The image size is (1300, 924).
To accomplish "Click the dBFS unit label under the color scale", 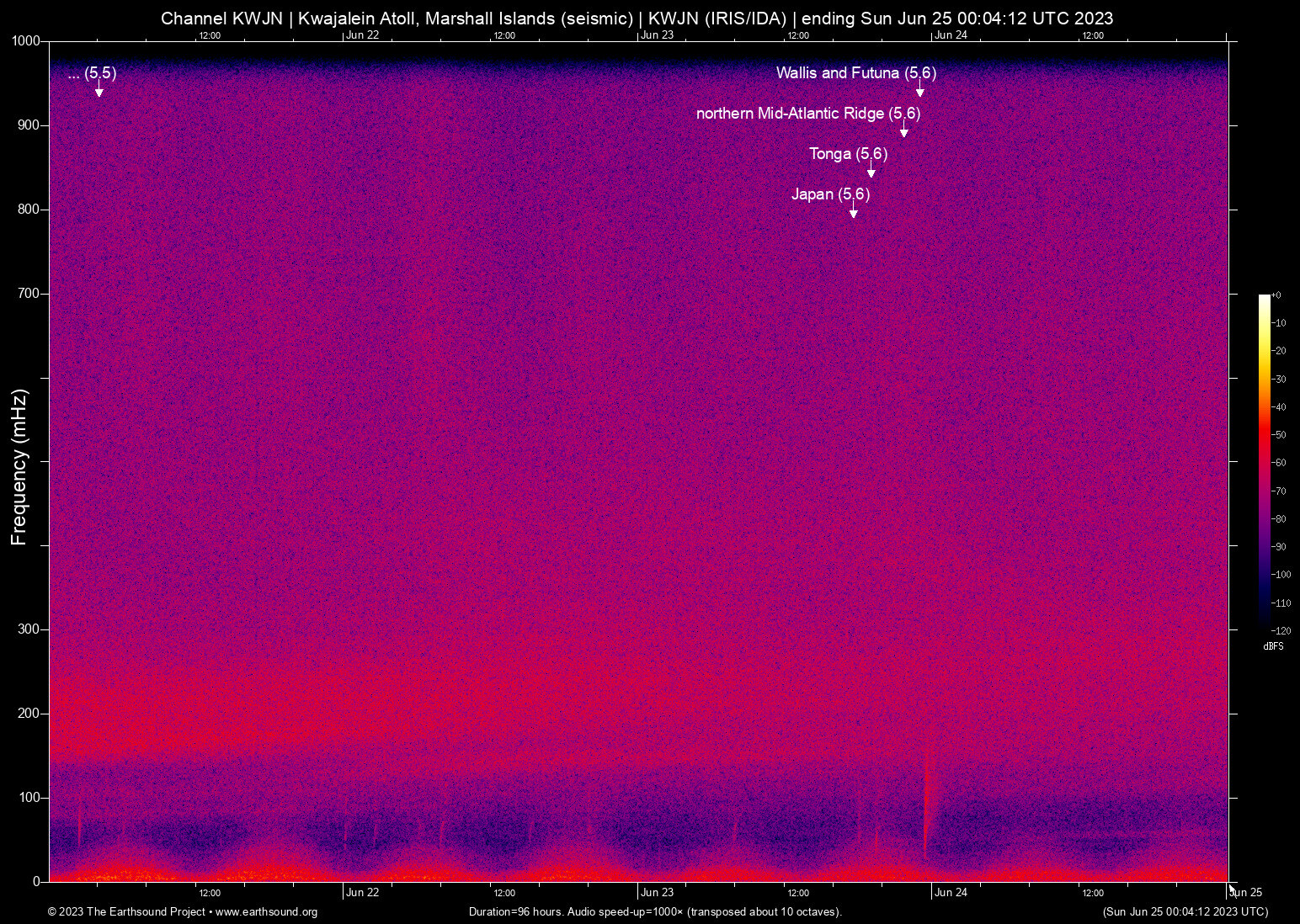I will coord(1273,646).
